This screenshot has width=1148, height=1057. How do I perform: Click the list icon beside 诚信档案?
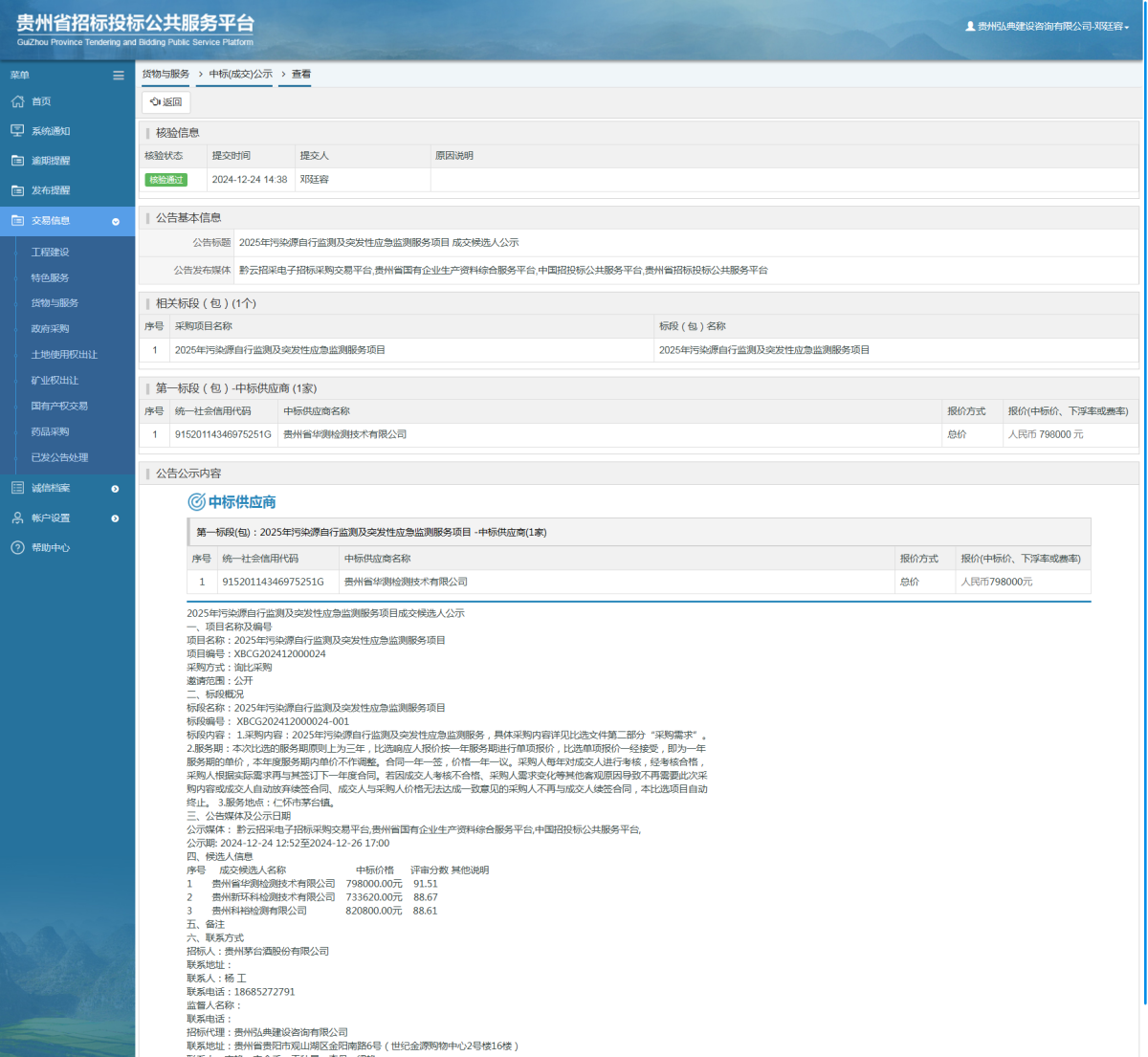(x=17, y=488)
